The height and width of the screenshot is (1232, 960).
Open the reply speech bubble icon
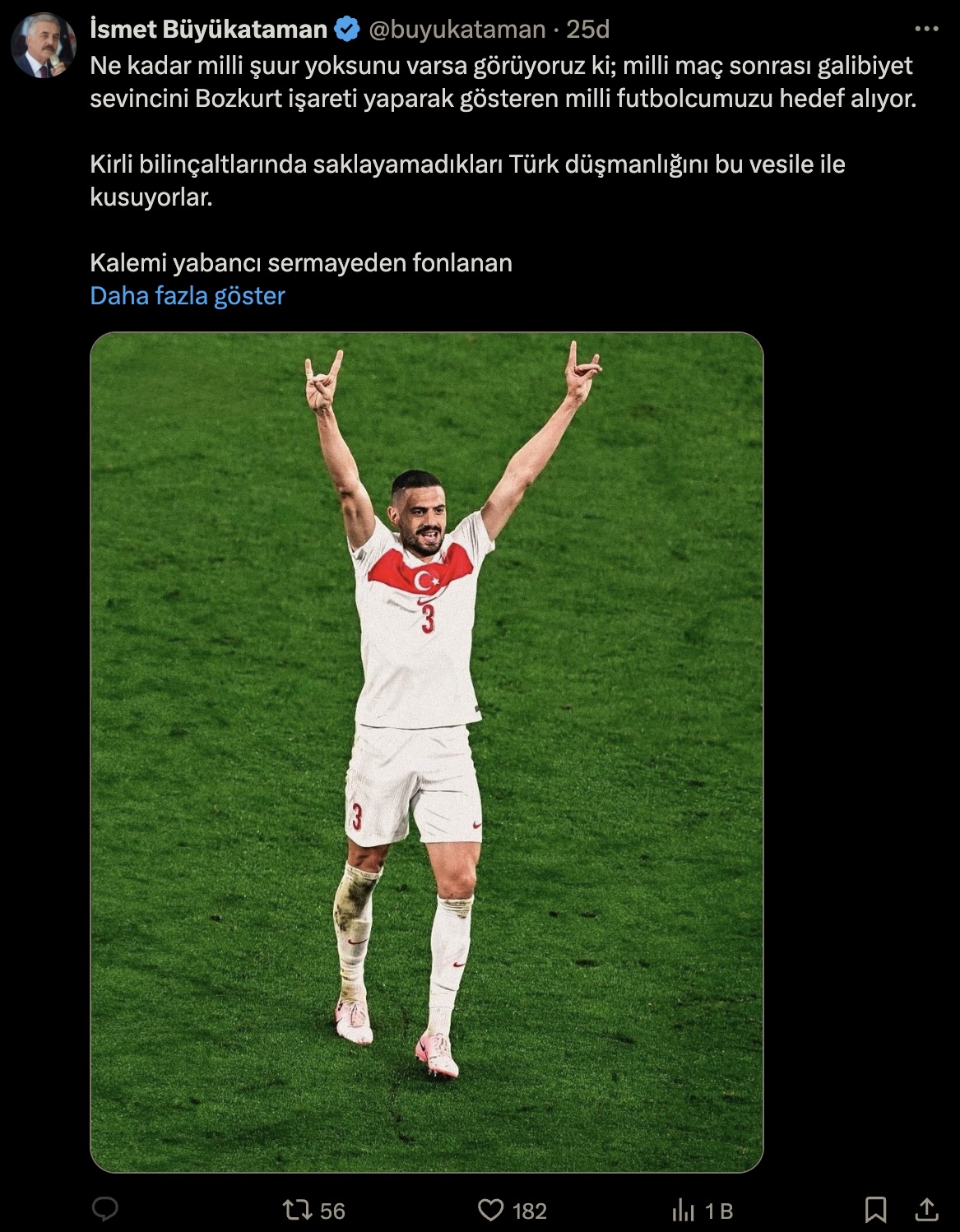coord(104,1210)
